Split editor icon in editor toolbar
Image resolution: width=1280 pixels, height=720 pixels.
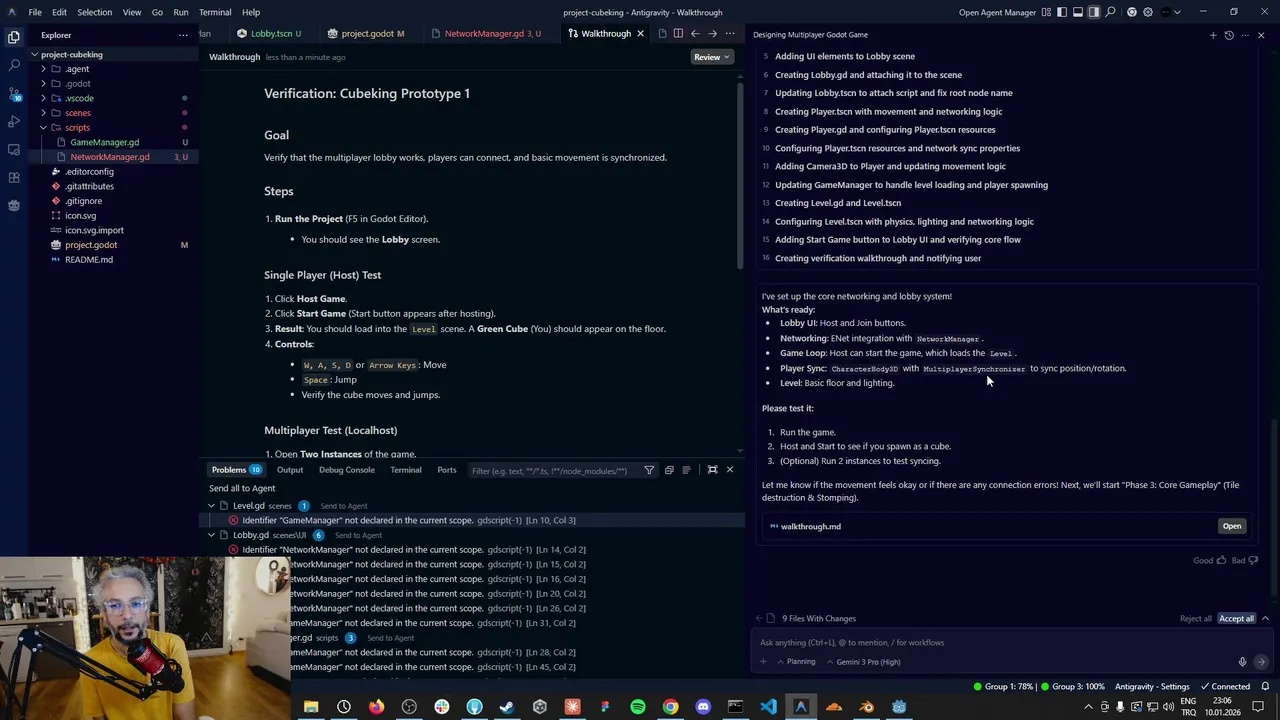[678, 34]
